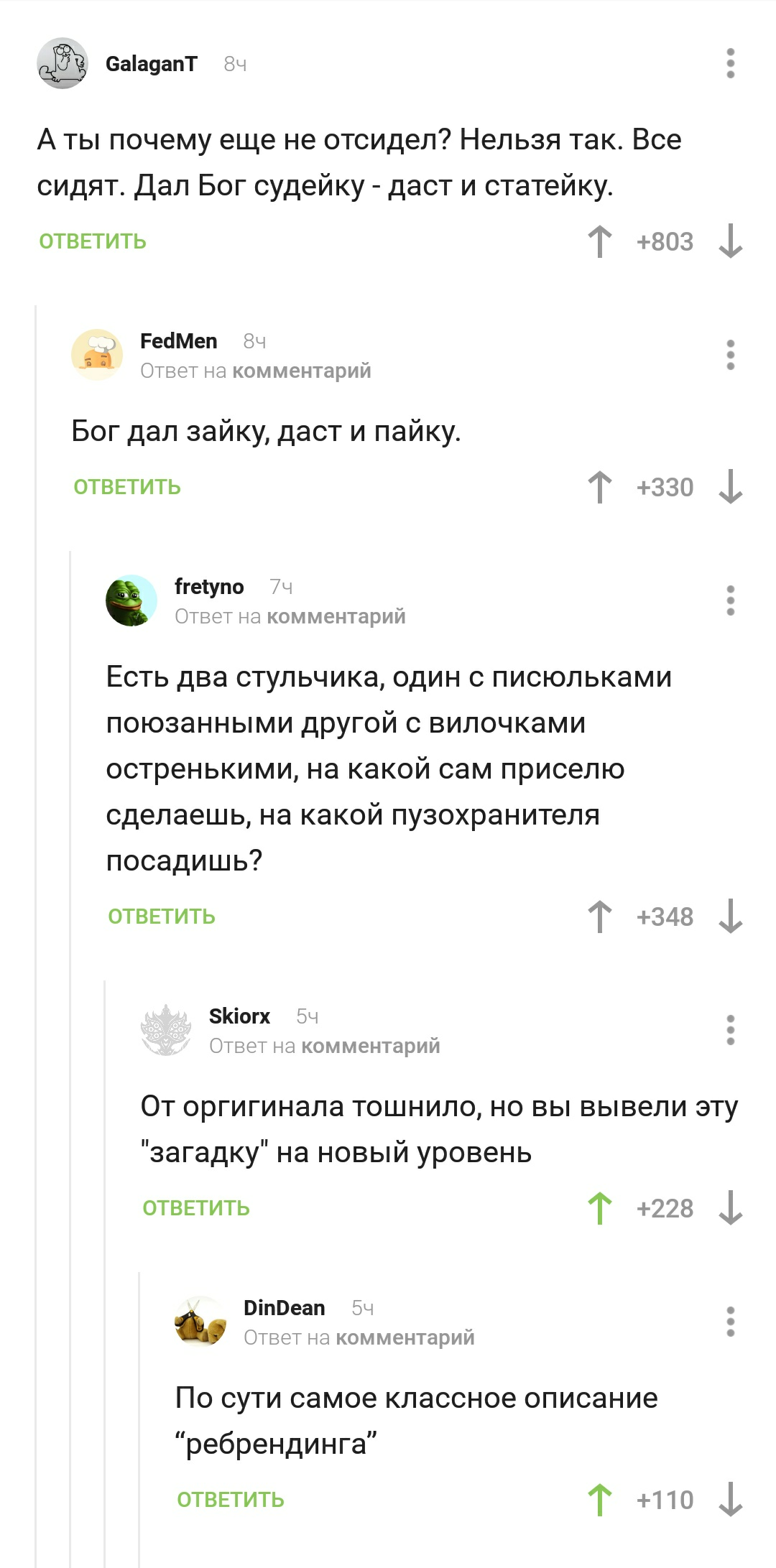Downvote DinDean's comment
The width and height of the screenshot is (776, 1568).
pos(730,1500)
